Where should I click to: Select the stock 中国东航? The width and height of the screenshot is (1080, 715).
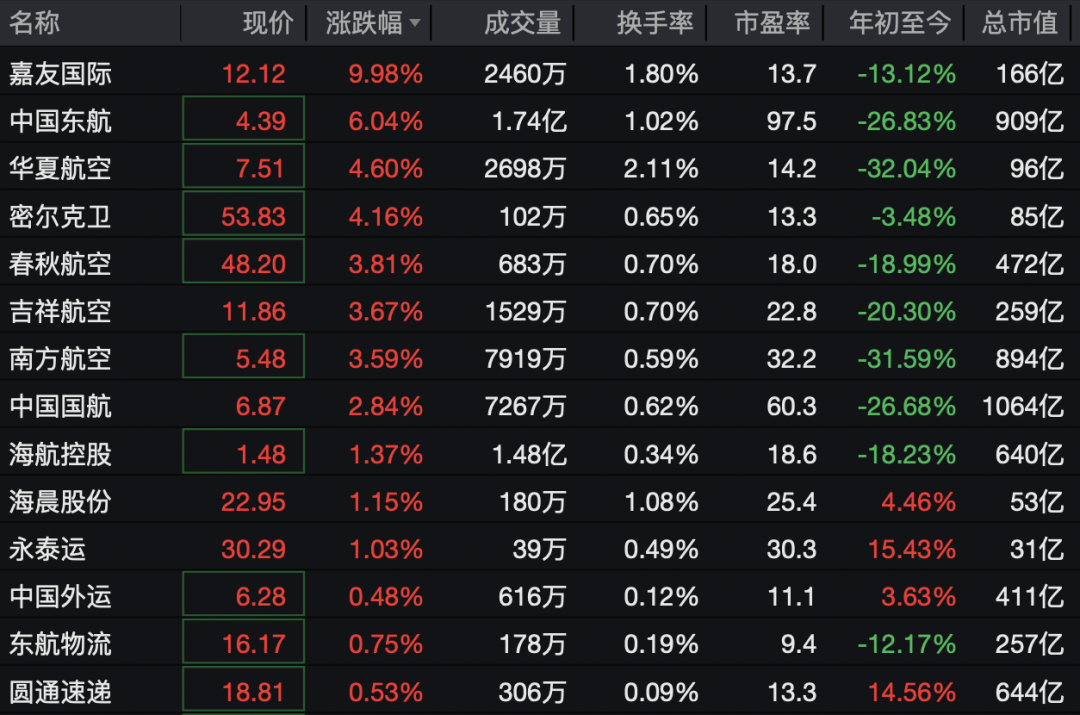[61, 121]
